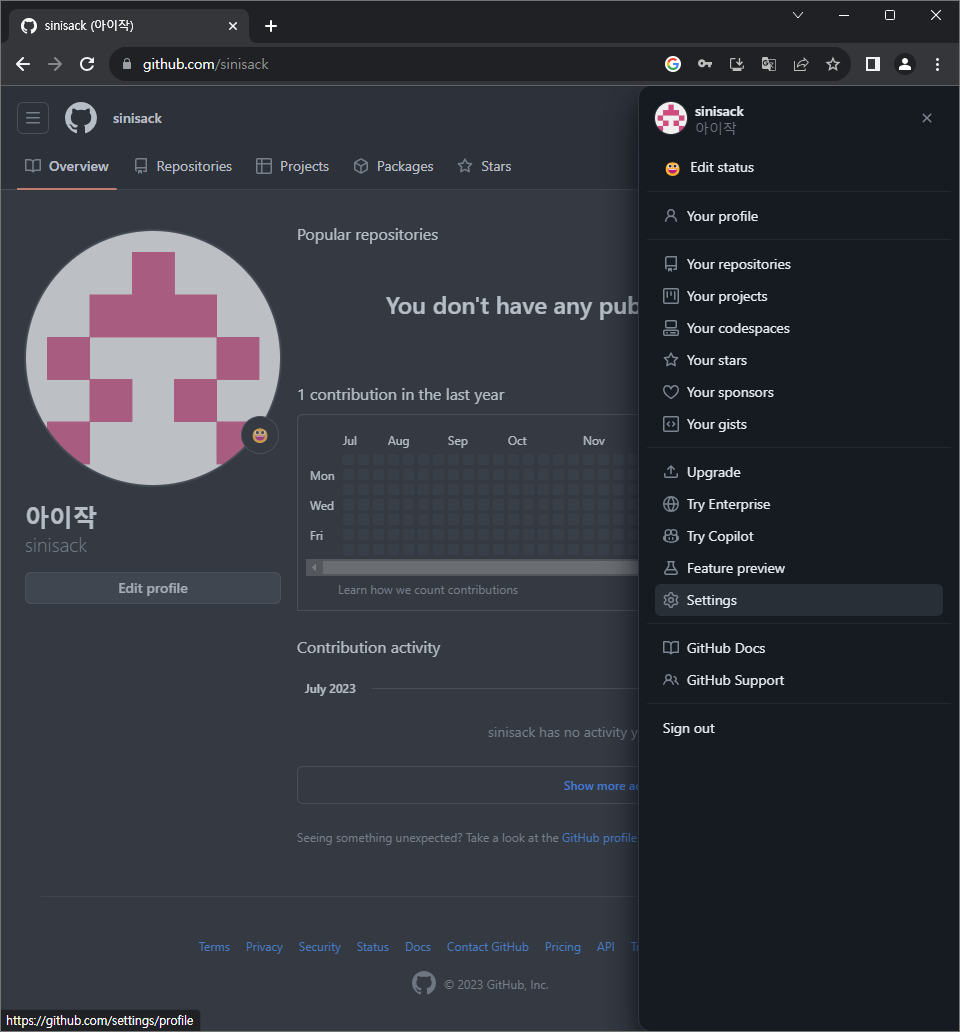The width and height of the screenshot is (960, 1032).
Task: Select Try Copilot
Action: 799,536
